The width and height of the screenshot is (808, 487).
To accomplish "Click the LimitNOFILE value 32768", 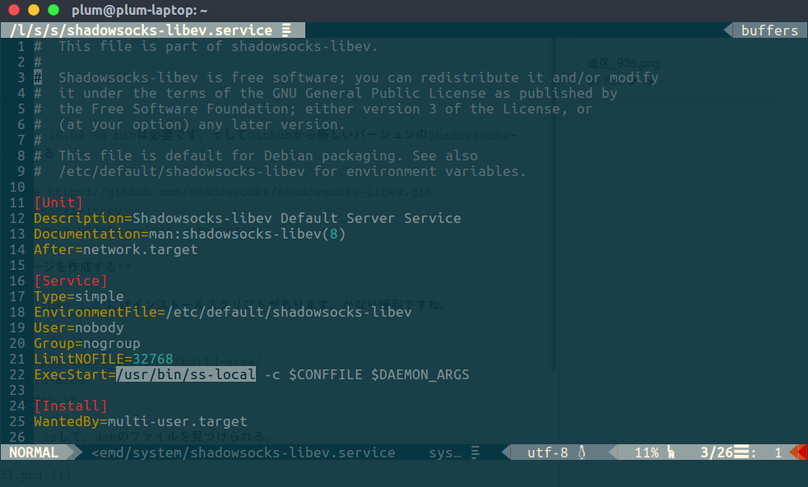I will pyautogui.click(x=153, y=359).
